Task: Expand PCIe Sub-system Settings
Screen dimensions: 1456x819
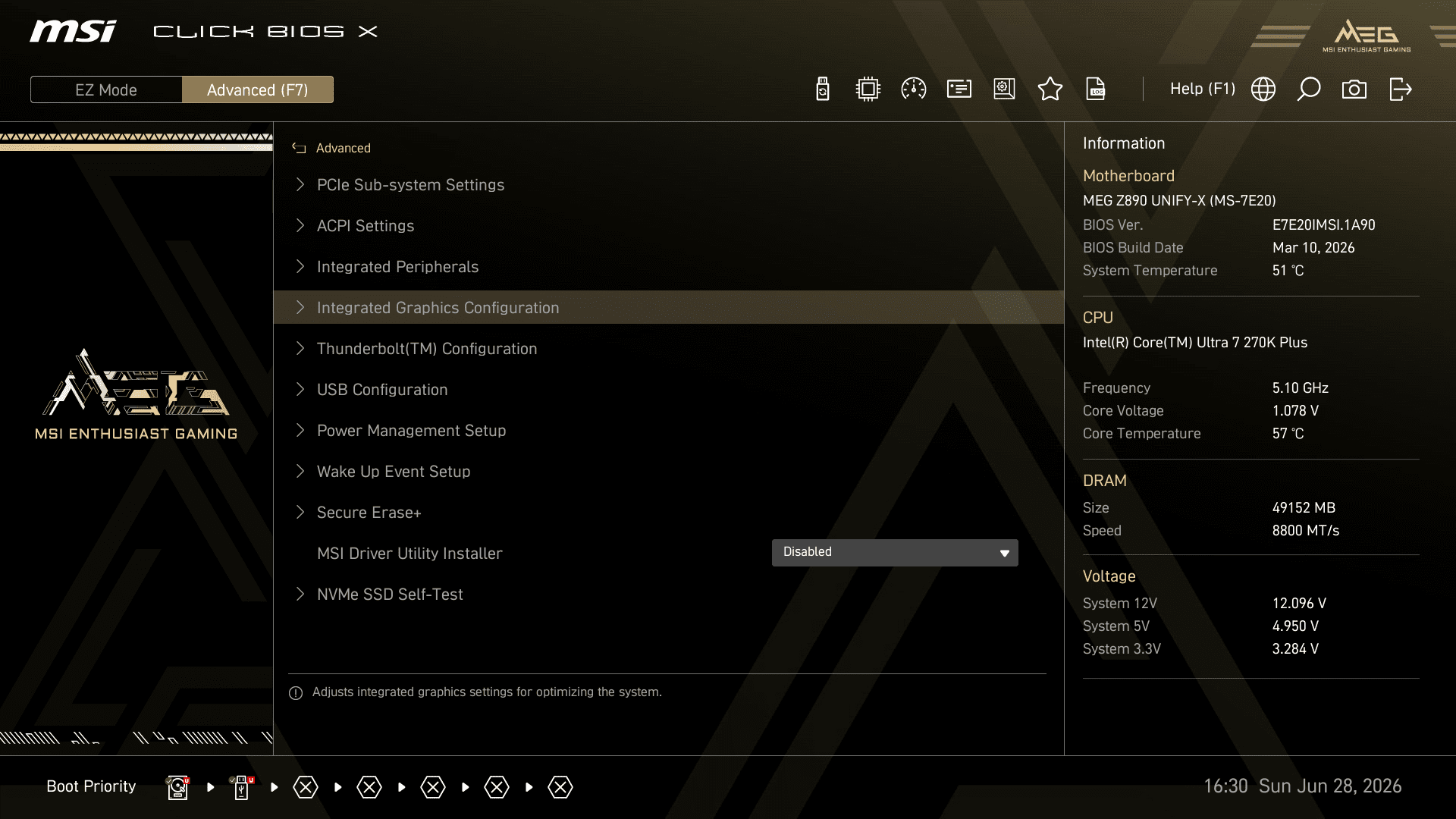Action: tap(668, 185)
